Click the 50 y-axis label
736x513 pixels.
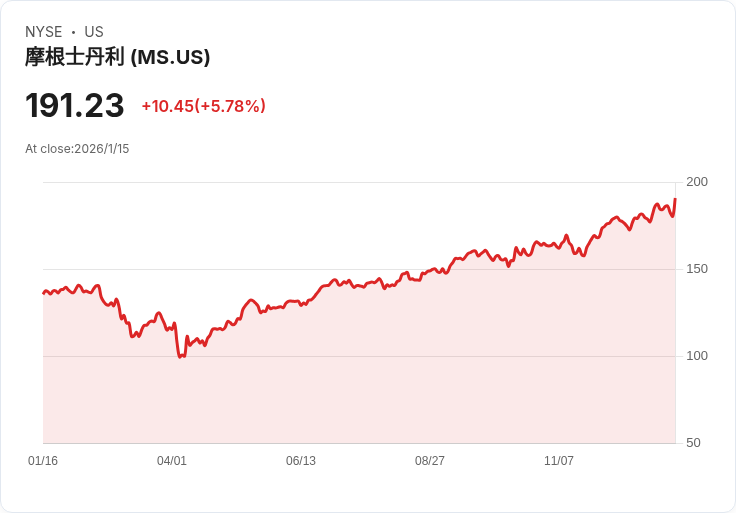693,443
